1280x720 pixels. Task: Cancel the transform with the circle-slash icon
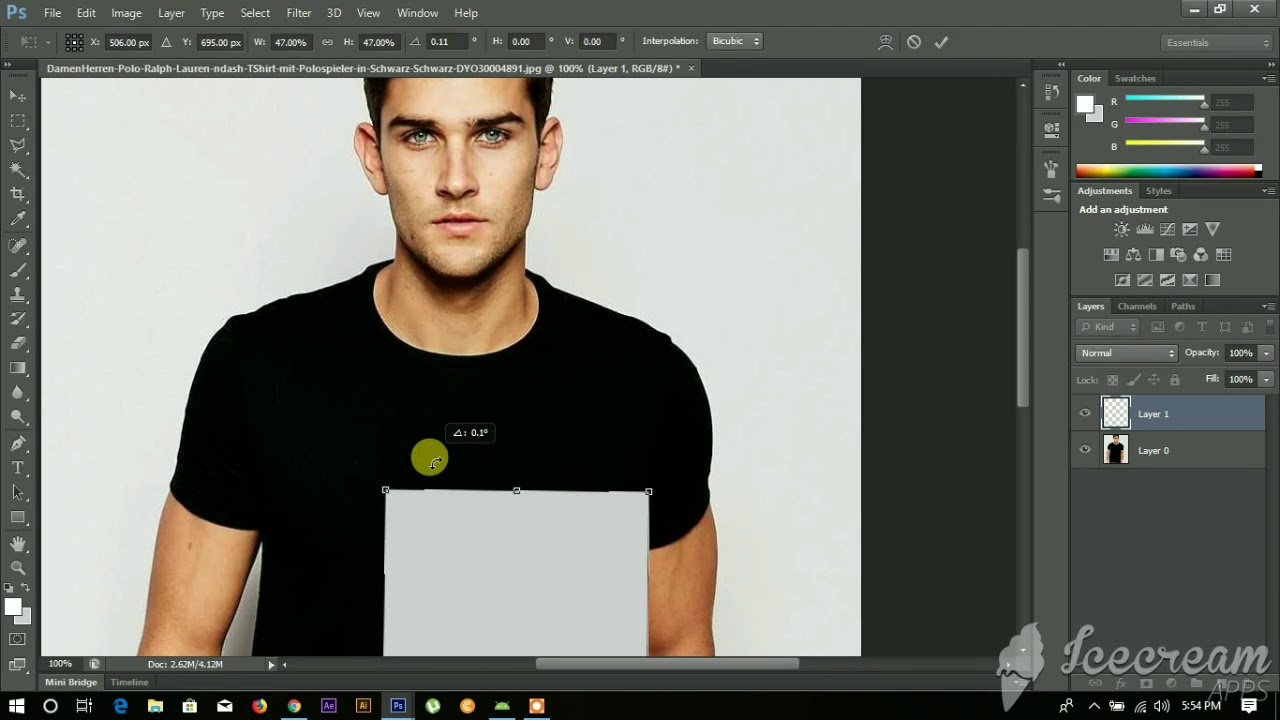point(914,42)
